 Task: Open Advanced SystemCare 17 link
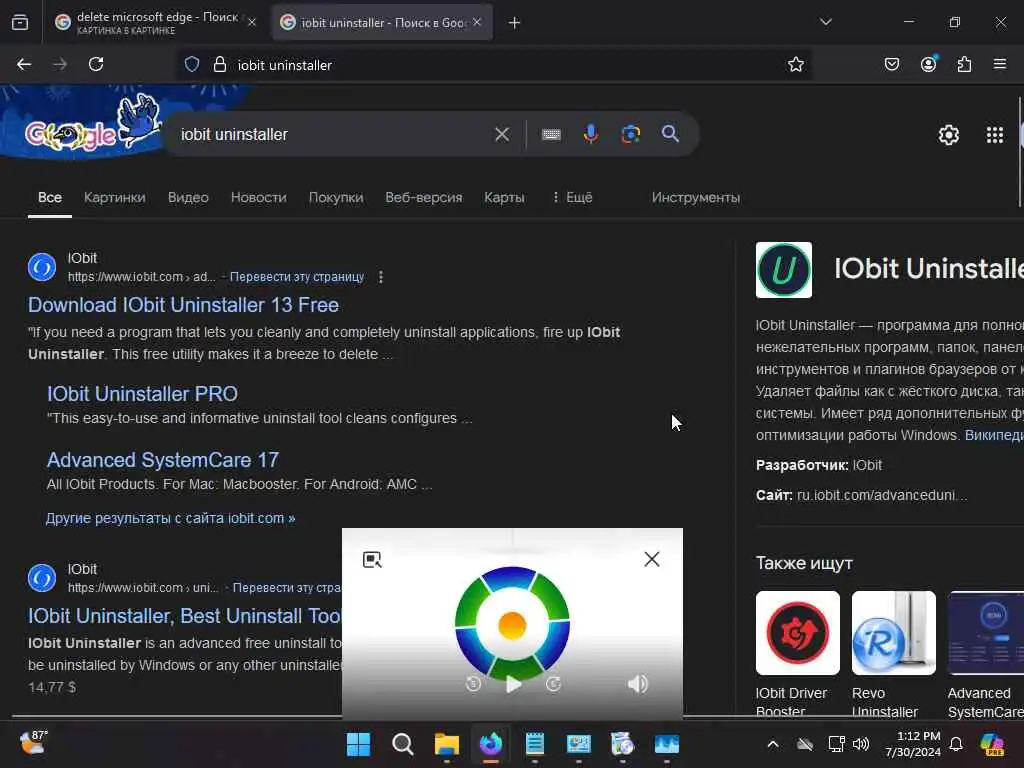[x=163, y=460]
